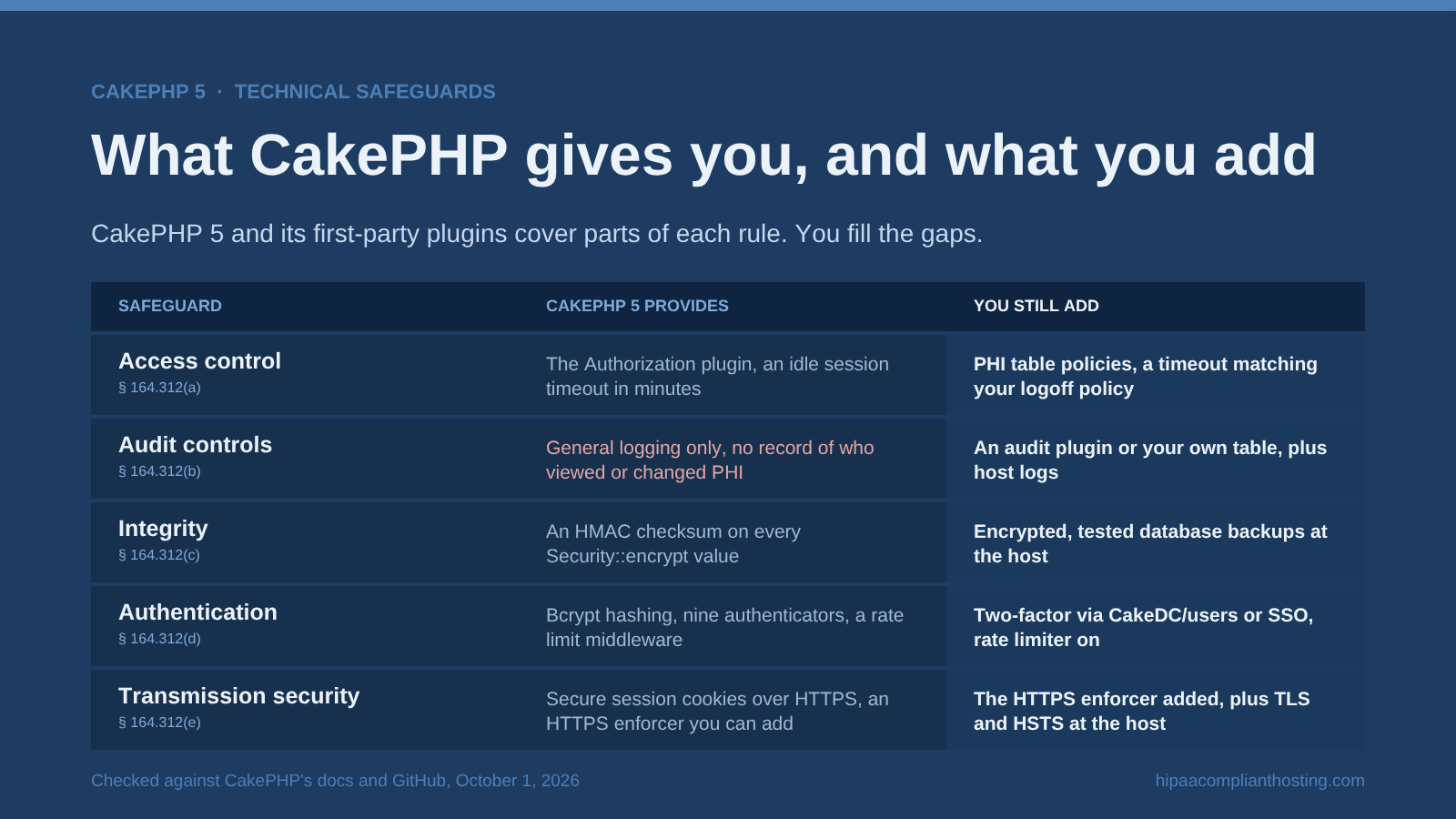The width and height of the screenshot is (1456, 819).
Task: Click the 'Audit controls' safeguard name
Action: click(x=195, y=445)
